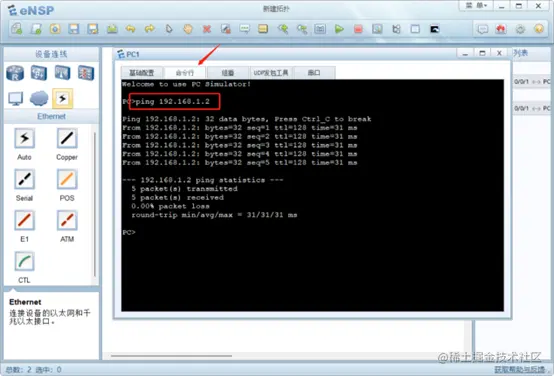Screen dimensions: 554x376
Task: Select the WLAN device category icon
Action: point(63,73)
